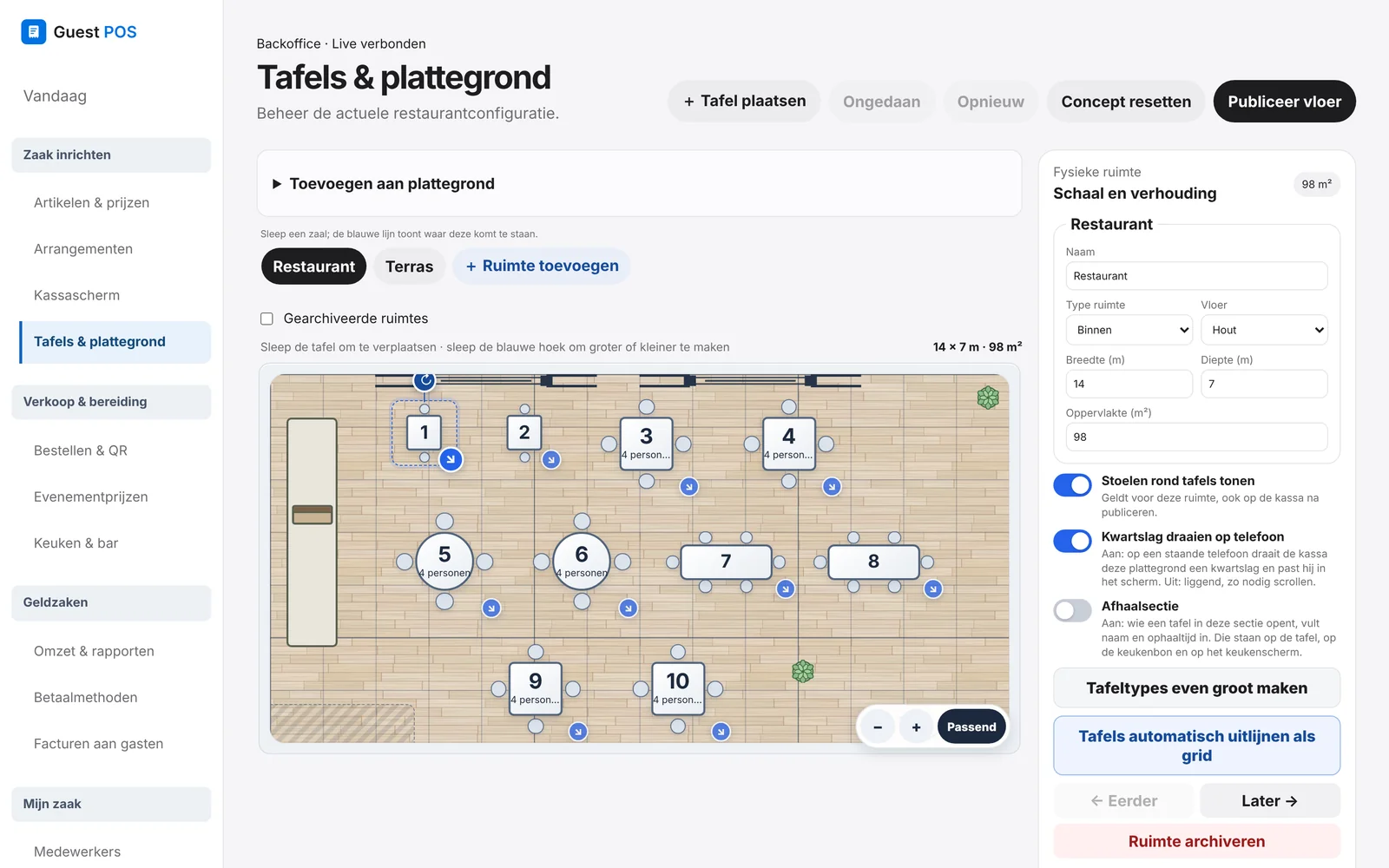Viewport: 1389px width, 868px height.
Task: Open the Type ruimte dropdown
Action: (x=1129, y=330)
